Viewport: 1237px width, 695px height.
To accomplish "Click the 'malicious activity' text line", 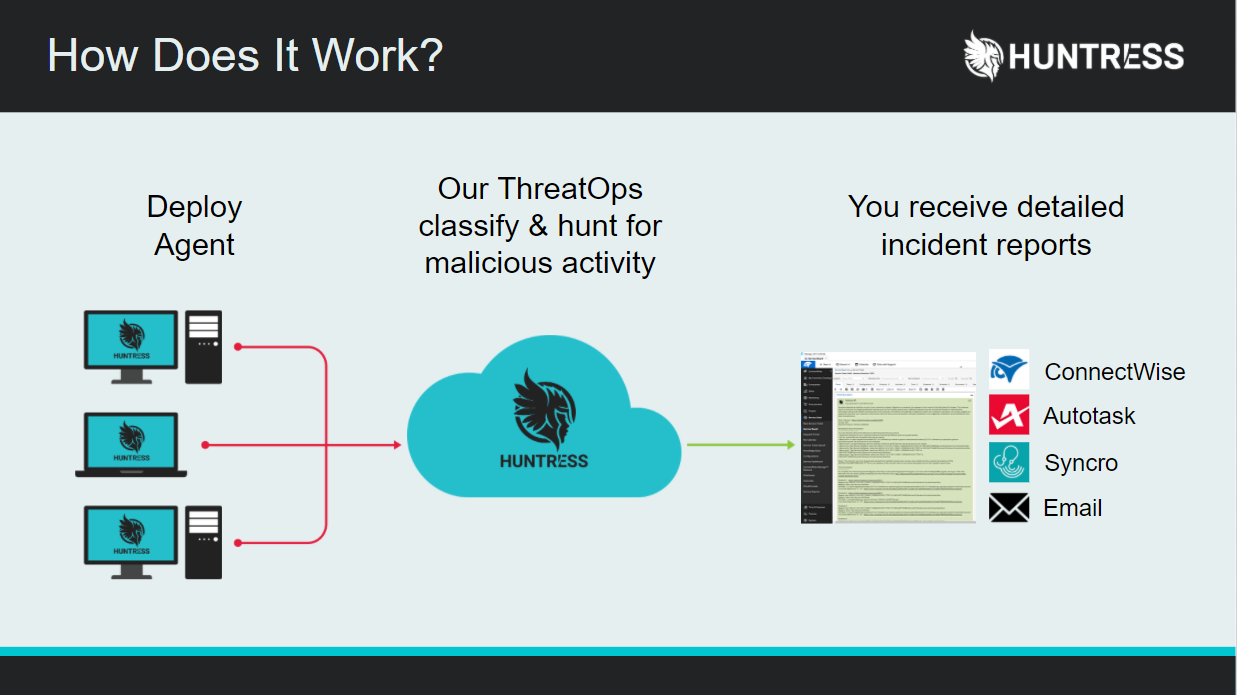I will 540,263.
